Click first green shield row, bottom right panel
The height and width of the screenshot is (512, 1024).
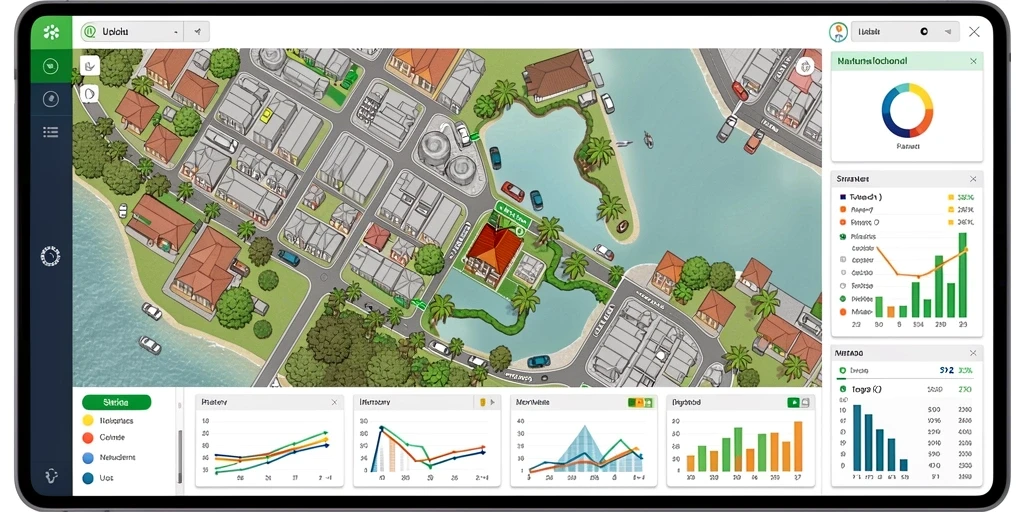click(x=906, y=370)
